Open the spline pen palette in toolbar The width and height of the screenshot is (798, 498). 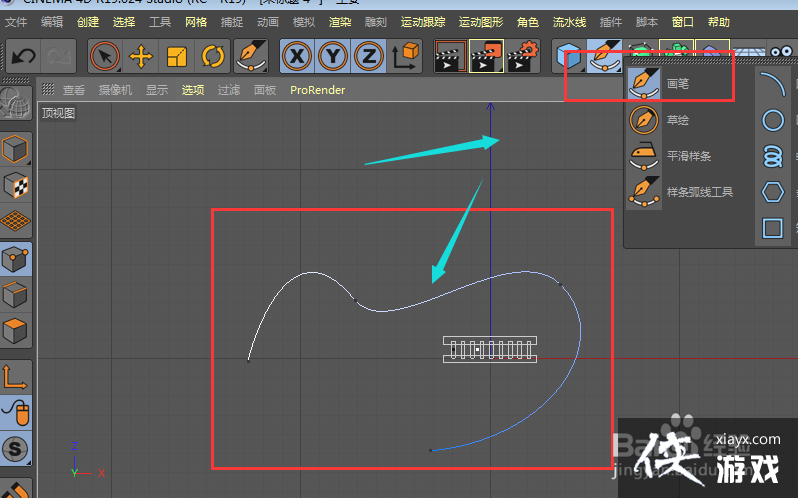tap(604, 56)
